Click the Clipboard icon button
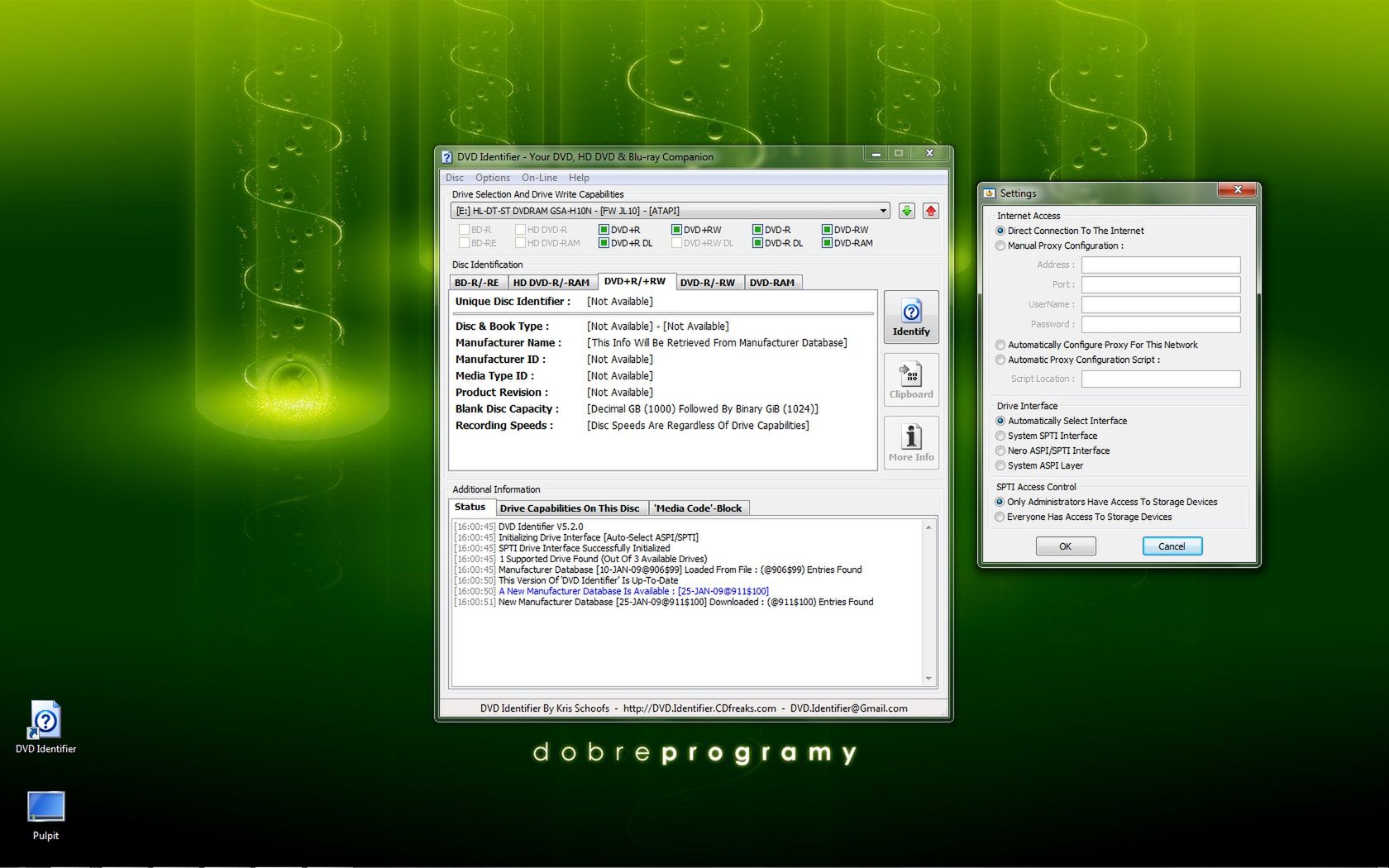Viewport: 1389px width, 868px height. (911, 379)
